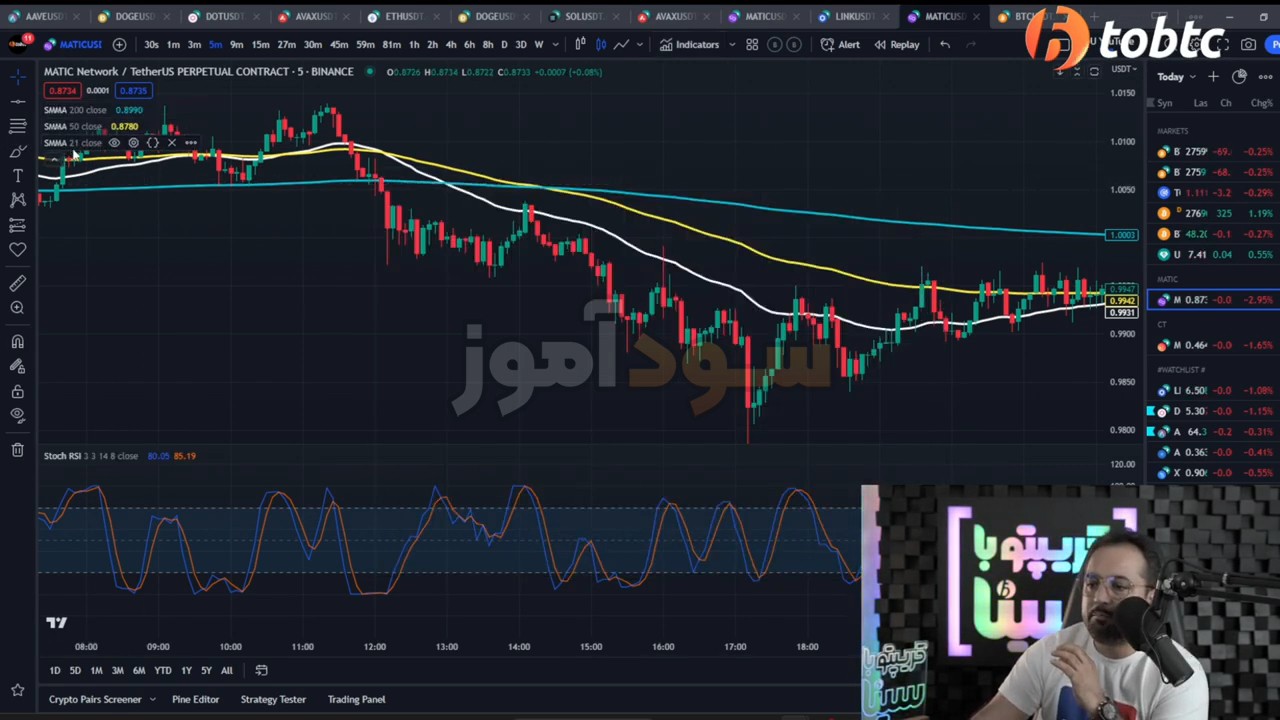The height and width of the screenshot is (720, 1280).
Task: Open the user profile avatar menu
Action: pyautogui.click(x=18, y=43)
